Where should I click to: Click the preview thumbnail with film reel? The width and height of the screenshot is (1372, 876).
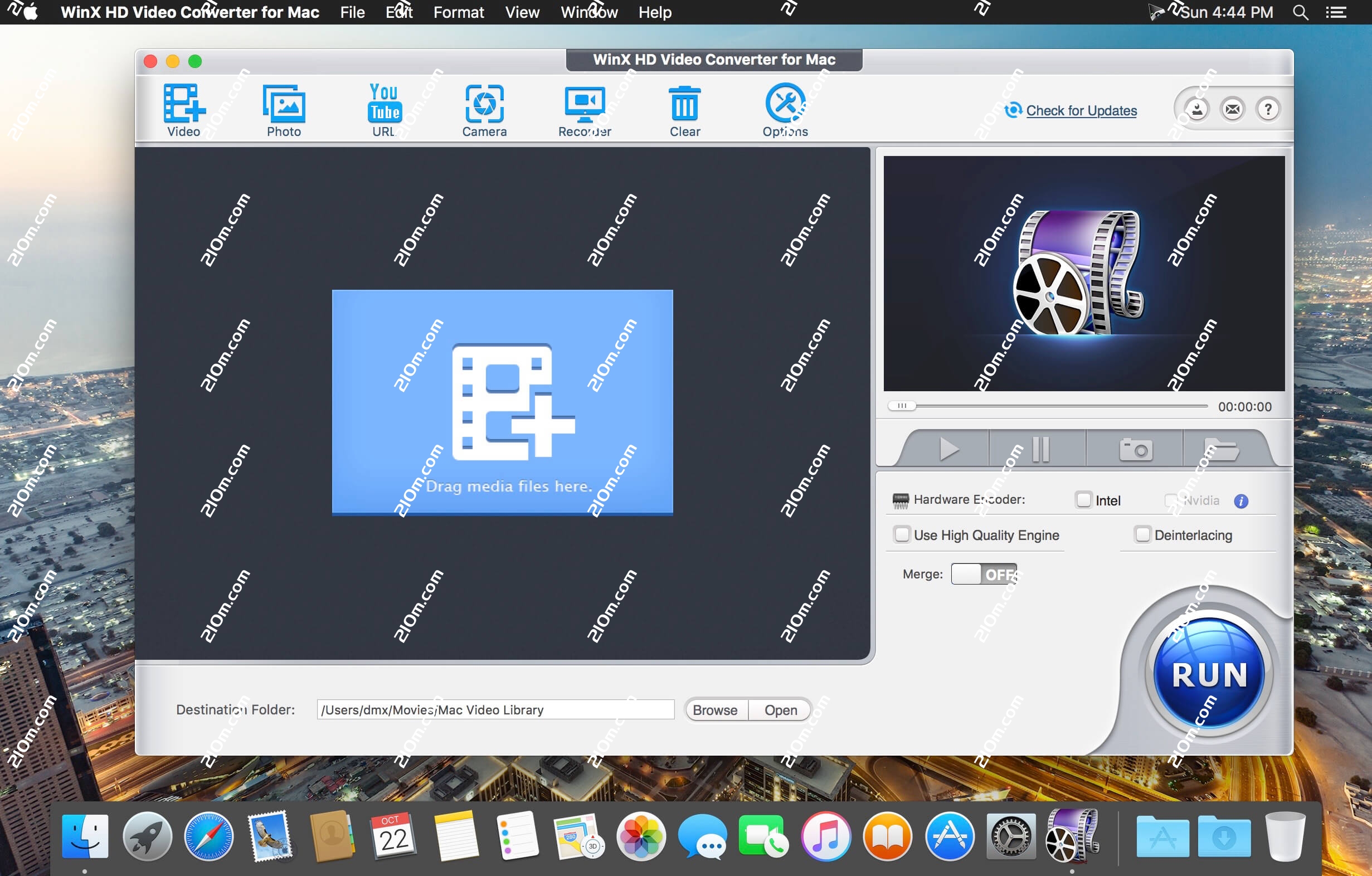coord(1084,274)
